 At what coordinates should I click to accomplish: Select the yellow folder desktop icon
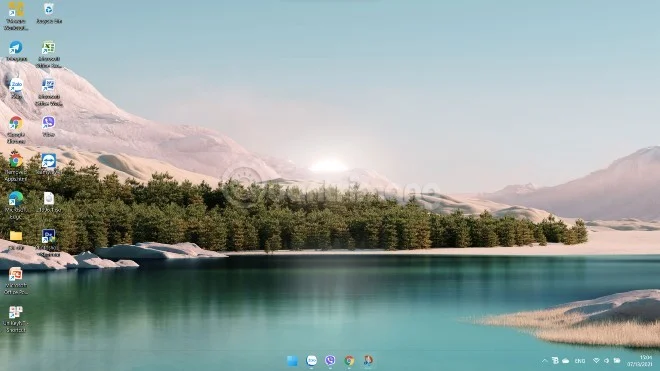pos(16,240)
